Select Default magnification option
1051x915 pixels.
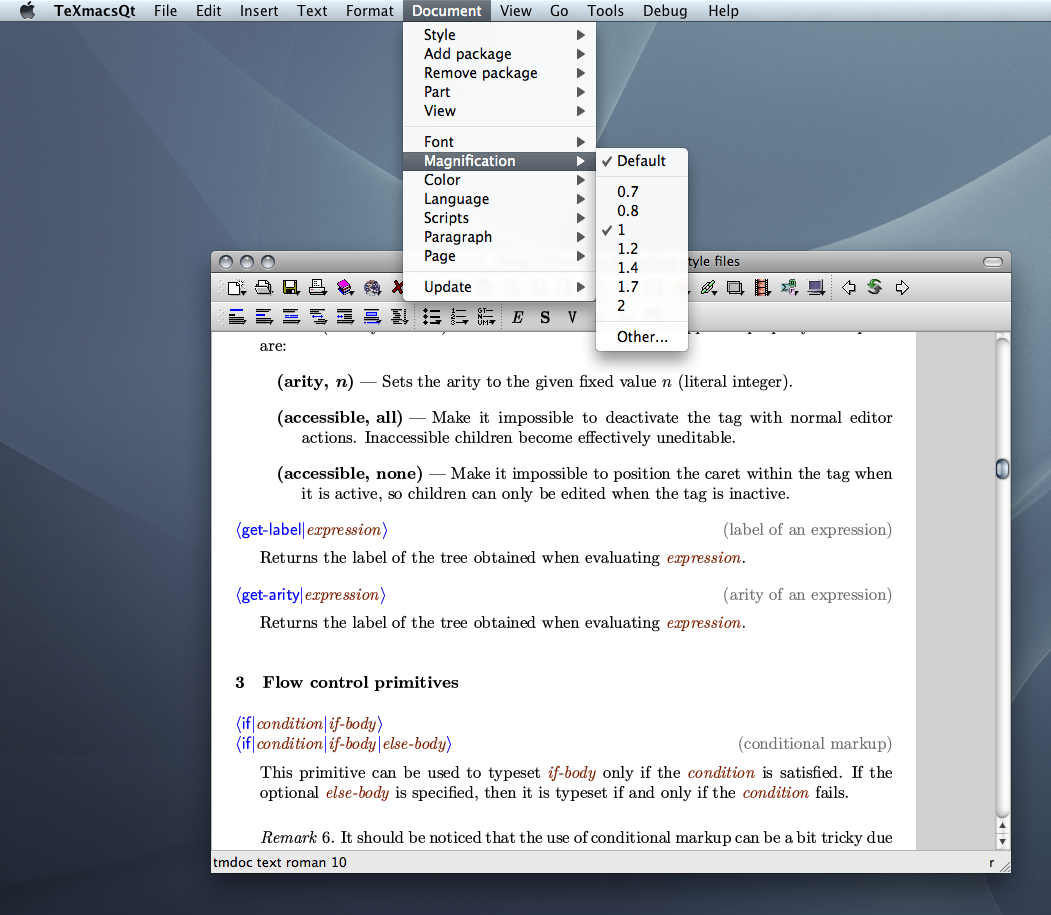pyautogui.click(x=641, y=161)
